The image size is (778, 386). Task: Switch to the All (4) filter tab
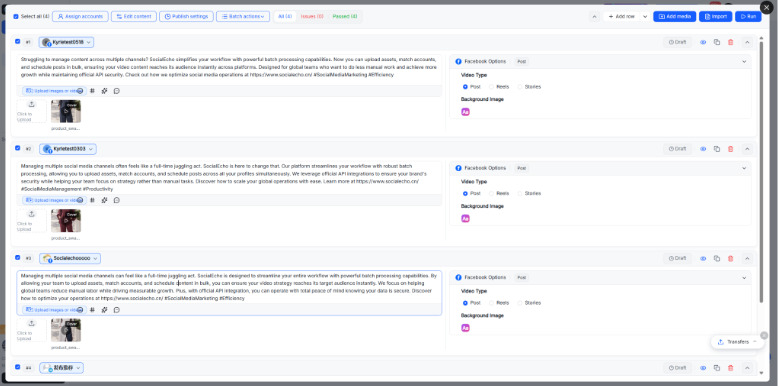coord(285,16)
